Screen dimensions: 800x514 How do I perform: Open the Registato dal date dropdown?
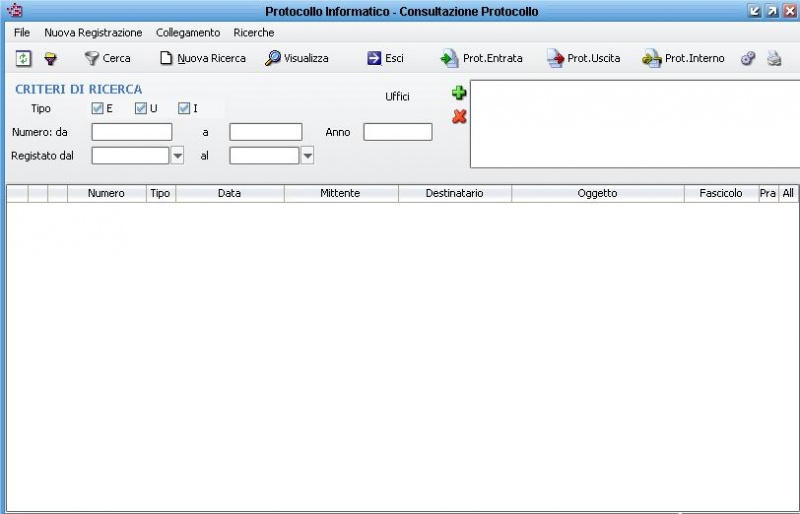(177, 156)
